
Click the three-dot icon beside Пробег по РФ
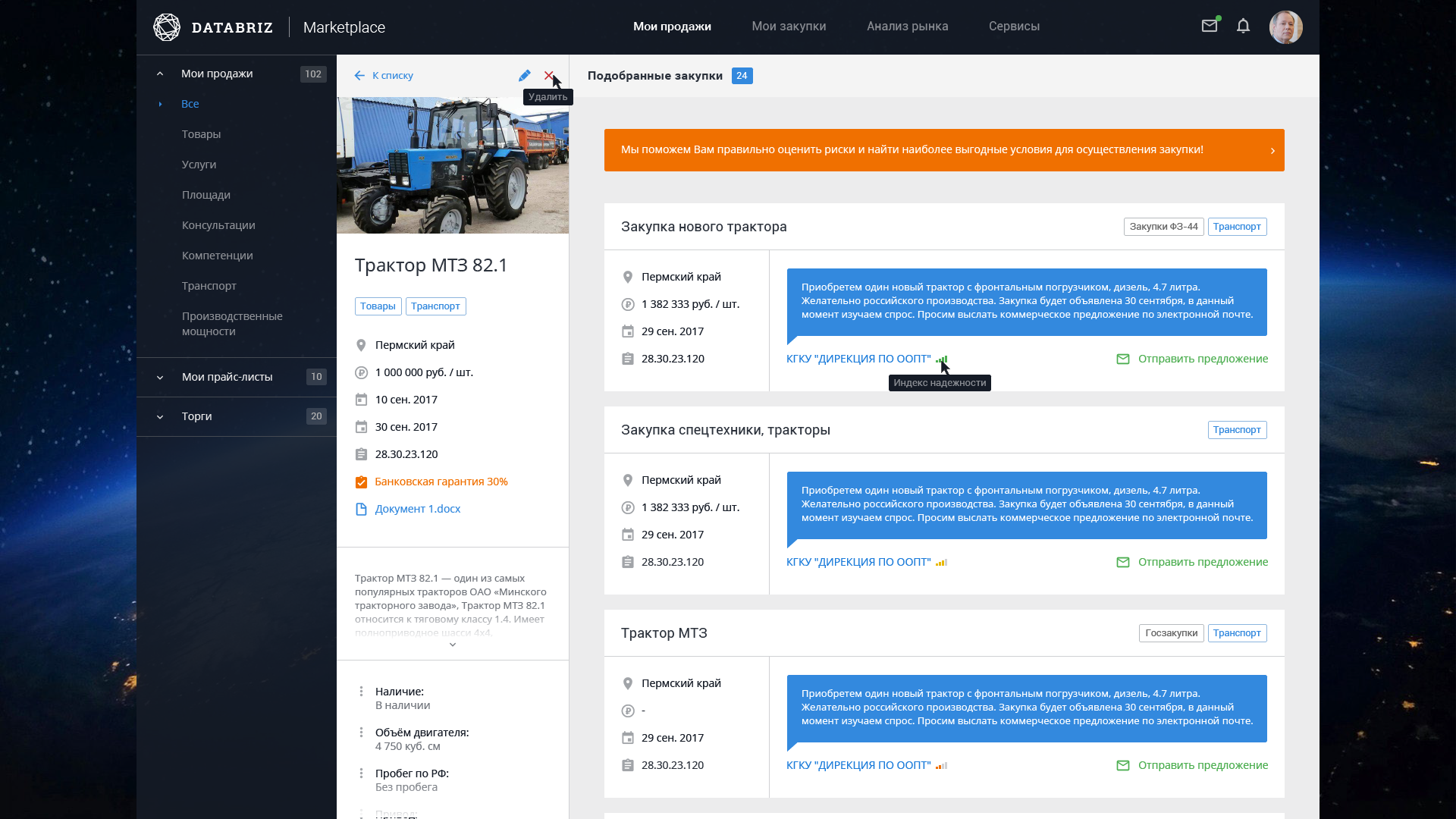coord(361,773)
